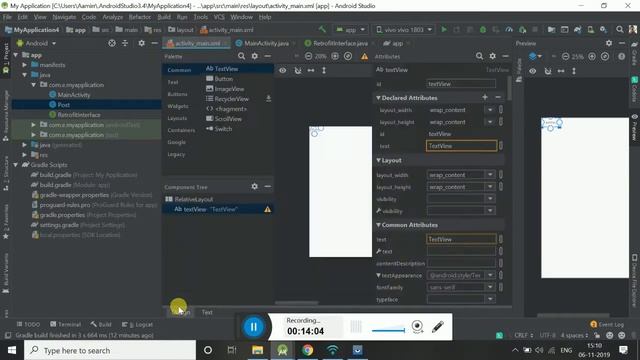The width and height of the screenshot is (640, 360).
Task: Click the text field in Declared Attributes
Action: tap(461, 146)
